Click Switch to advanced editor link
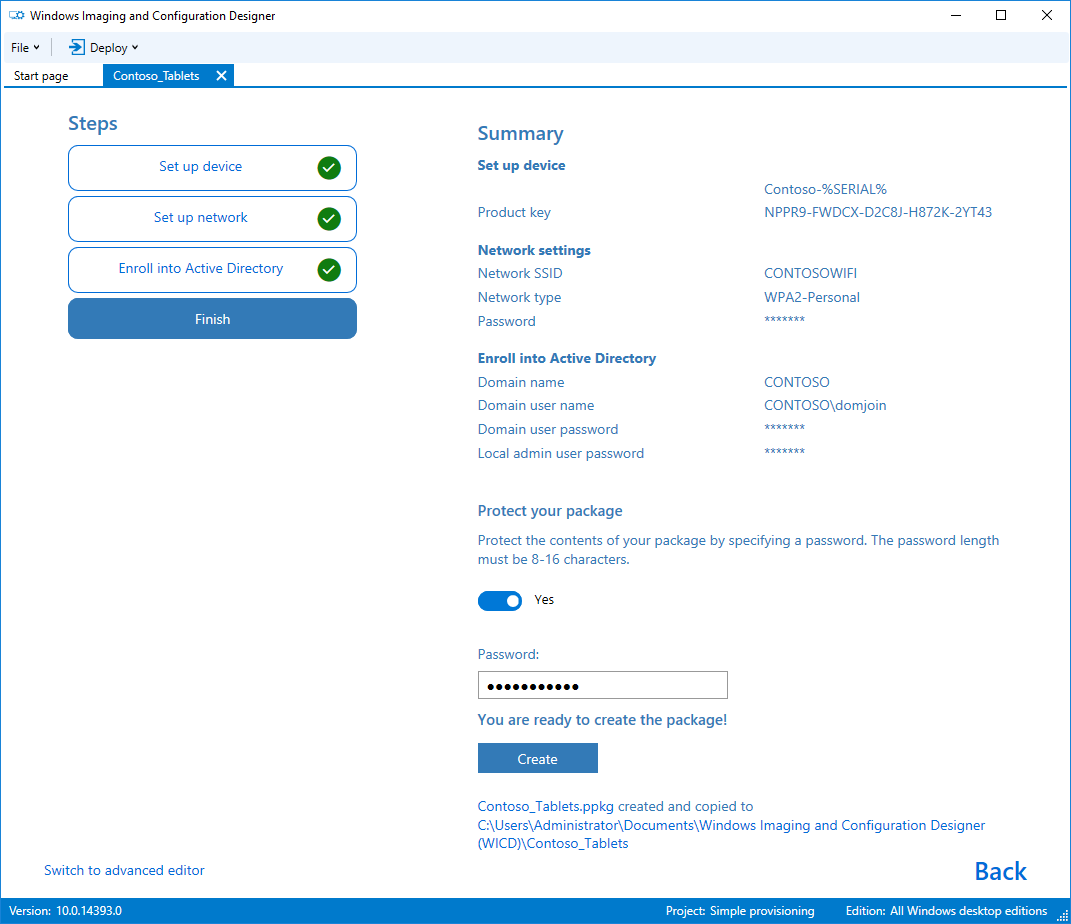1071x924 pixels. (124, 870)
